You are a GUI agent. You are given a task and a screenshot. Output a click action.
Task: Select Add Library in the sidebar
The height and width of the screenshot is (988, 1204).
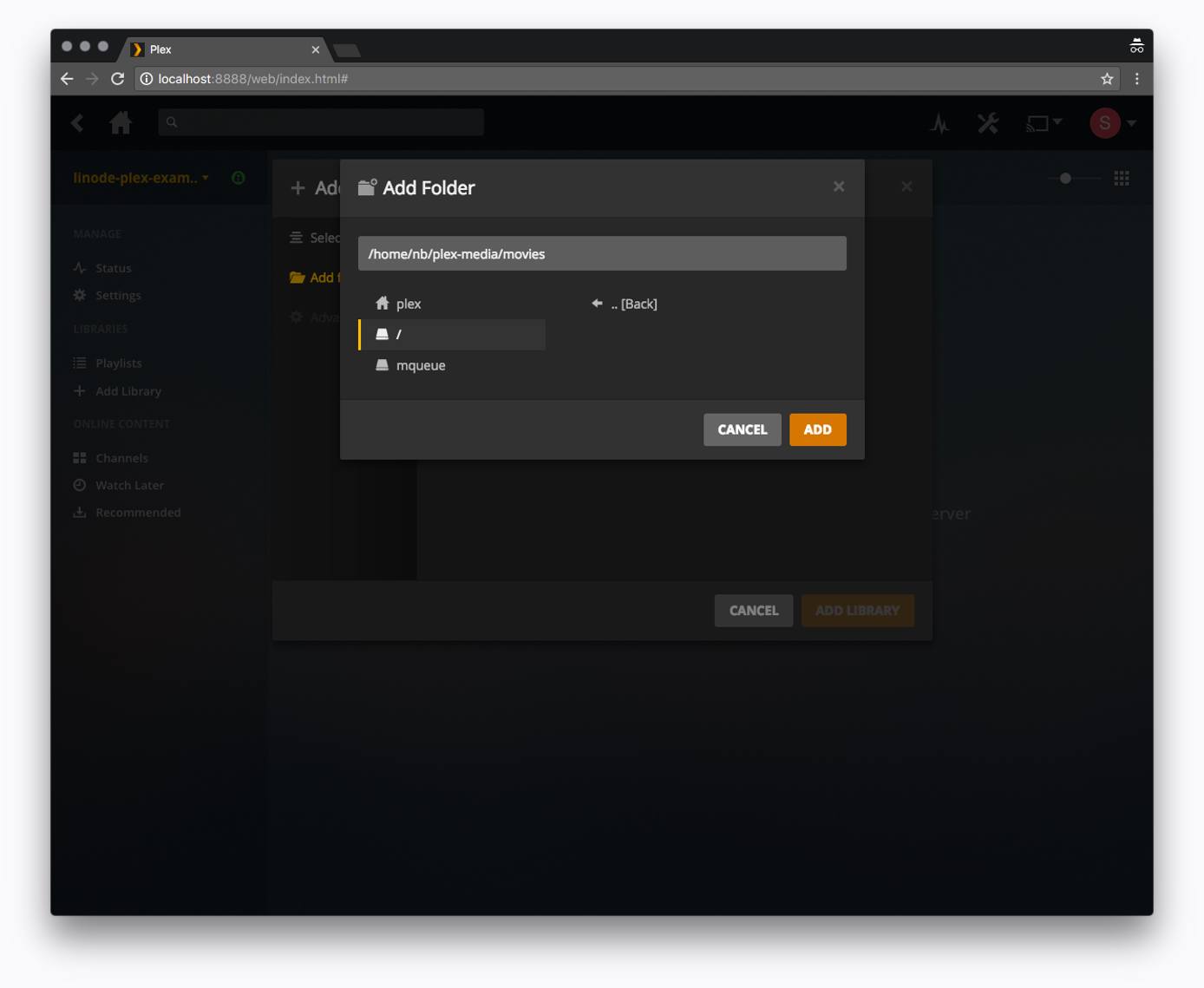pyautogui.click(x=128, y=391)
